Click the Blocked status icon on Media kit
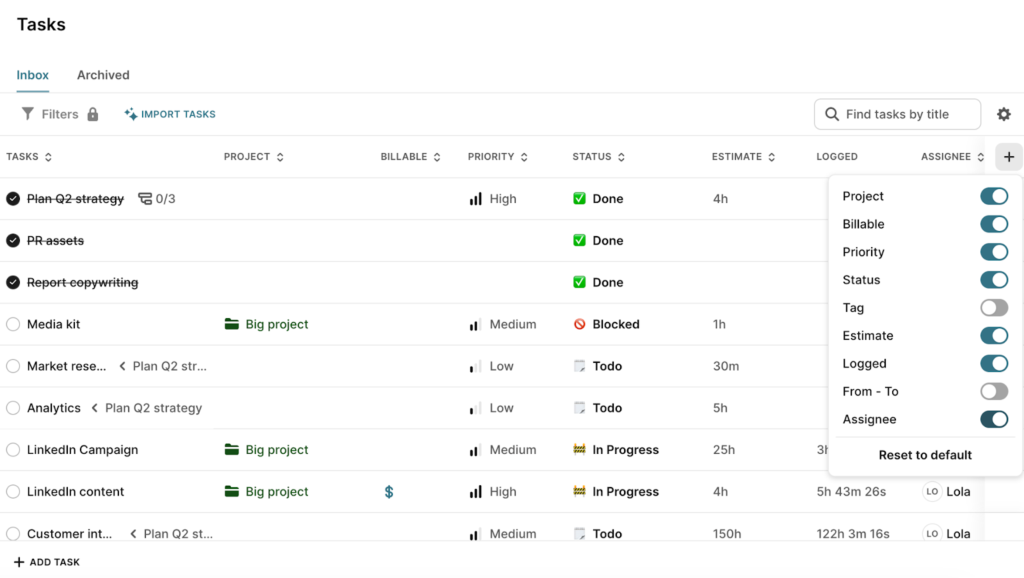 click(579, 325)
